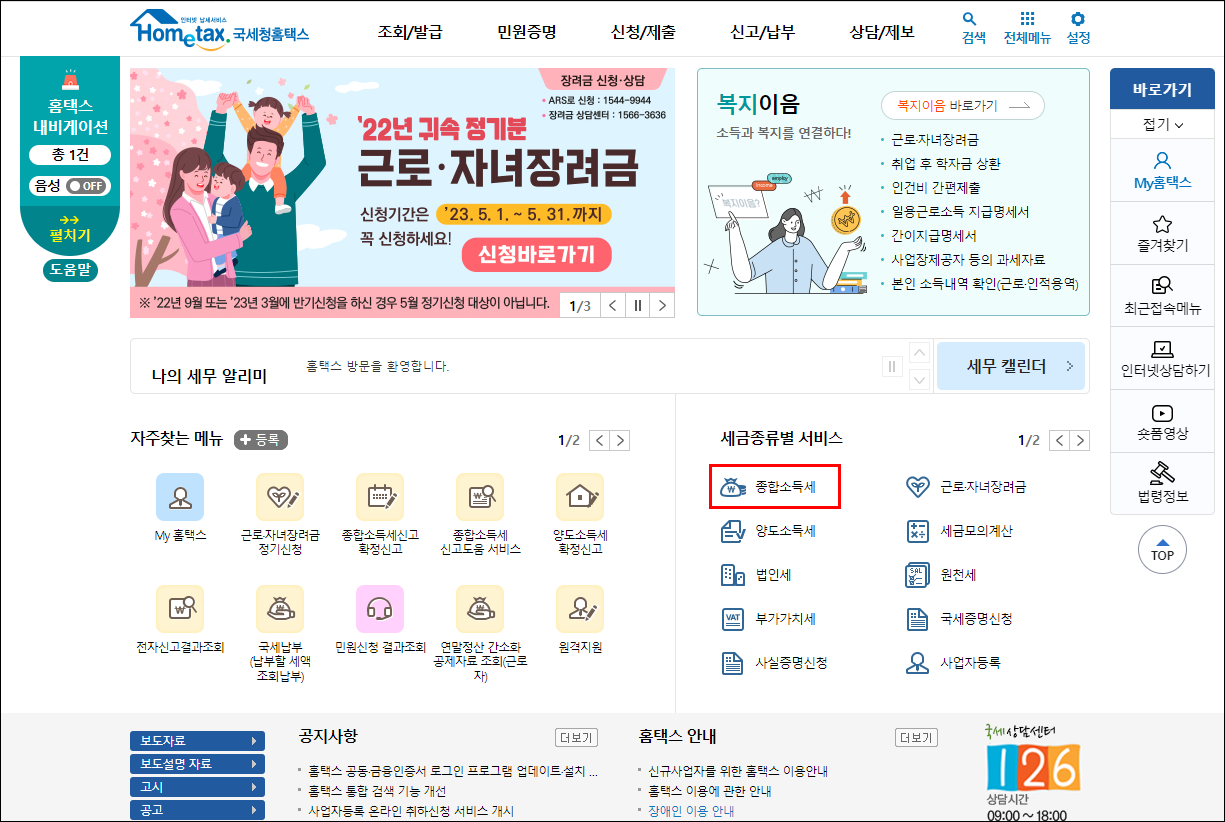Image resolution: width=1225 pixels, height=822 pixels.
Task: Open the 세무 캘린더 button
Action: point(1010,366)
